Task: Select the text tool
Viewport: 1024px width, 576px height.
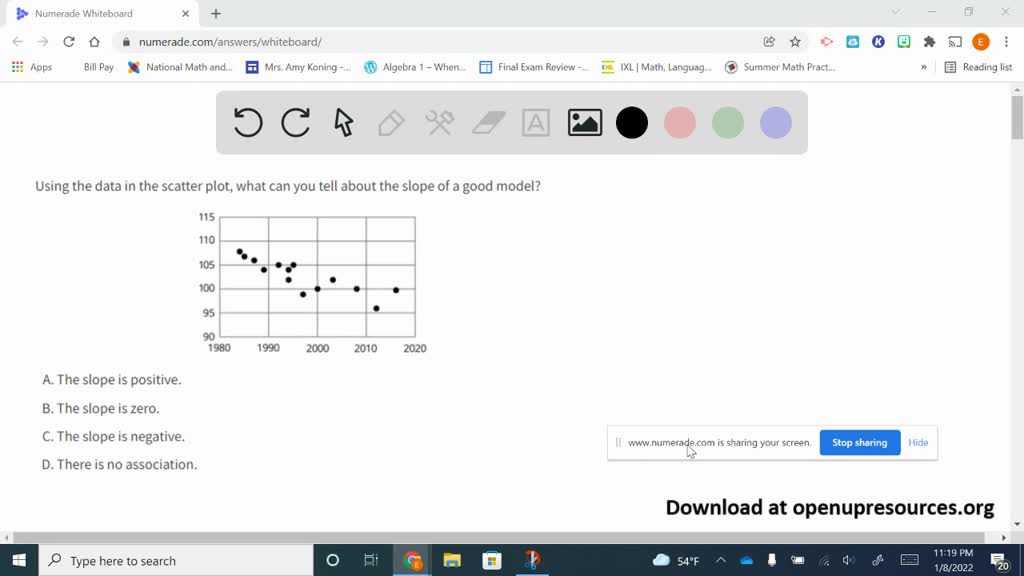Action: [535, 122]
